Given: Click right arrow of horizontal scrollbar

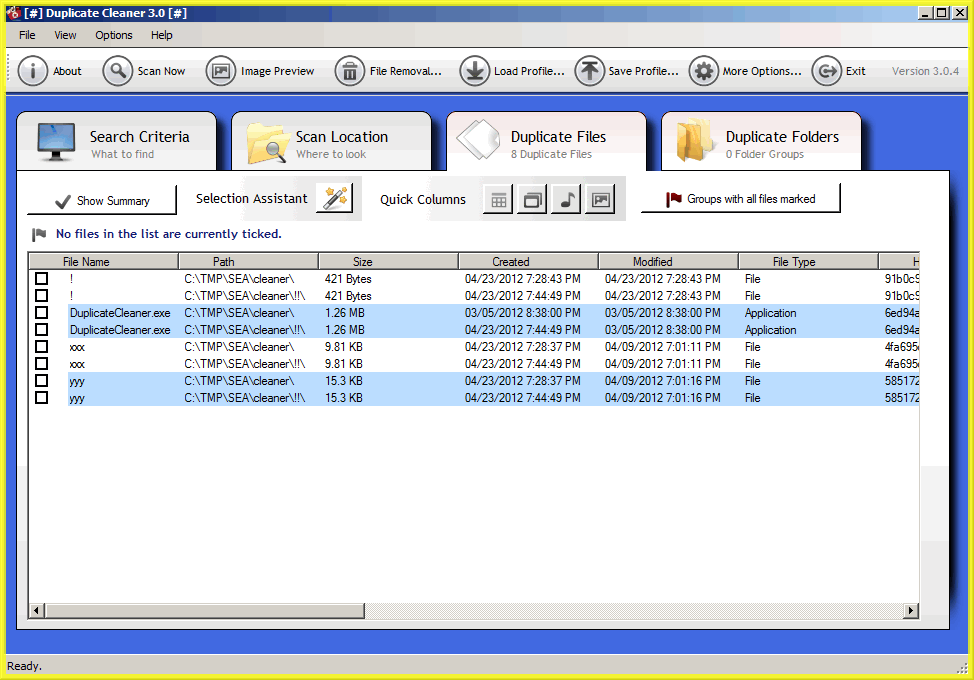Looking at the screenshot, I should click(x=911, y=610).
